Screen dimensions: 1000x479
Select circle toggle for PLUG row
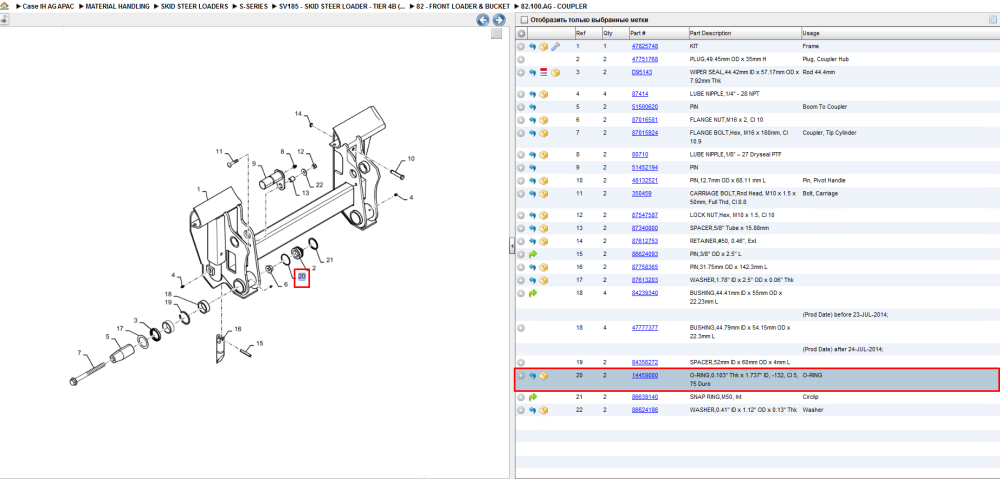[521, 59]
